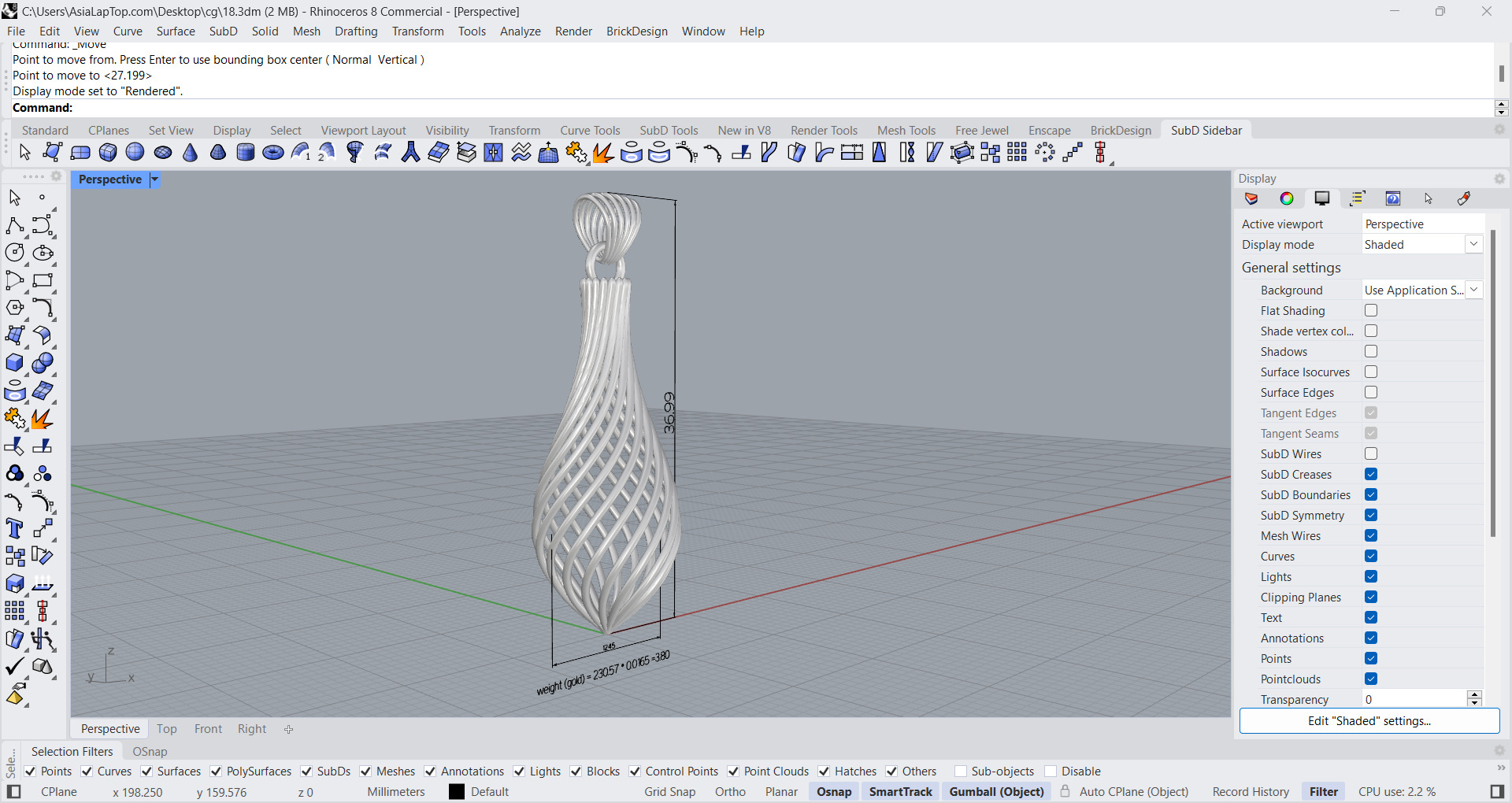Enable the SubD Wires checkbox
The height and width of the screenshot is (803, 1512).
click(x=1371, y=453)
